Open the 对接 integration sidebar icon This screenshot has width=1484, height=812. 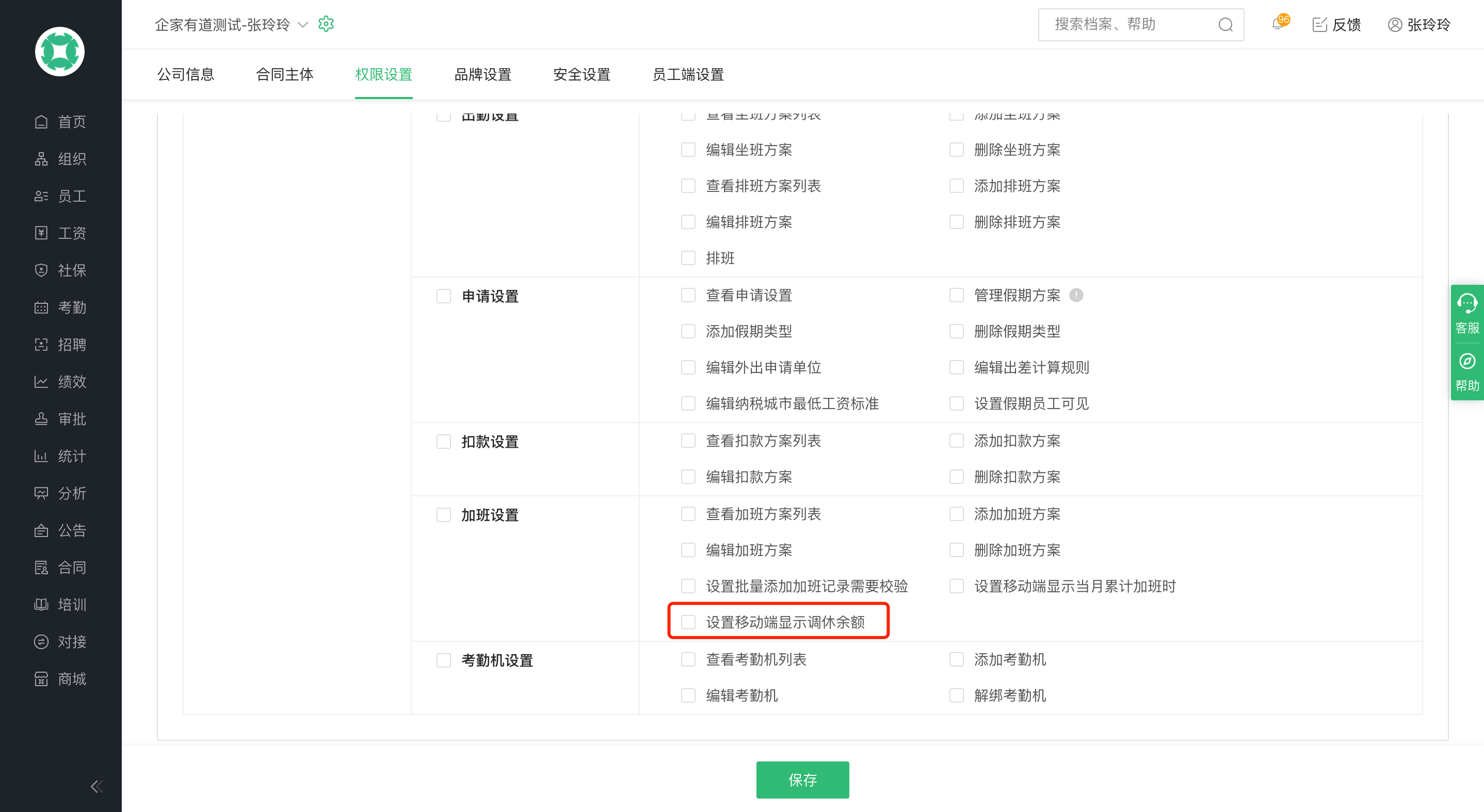click(41, 642)
